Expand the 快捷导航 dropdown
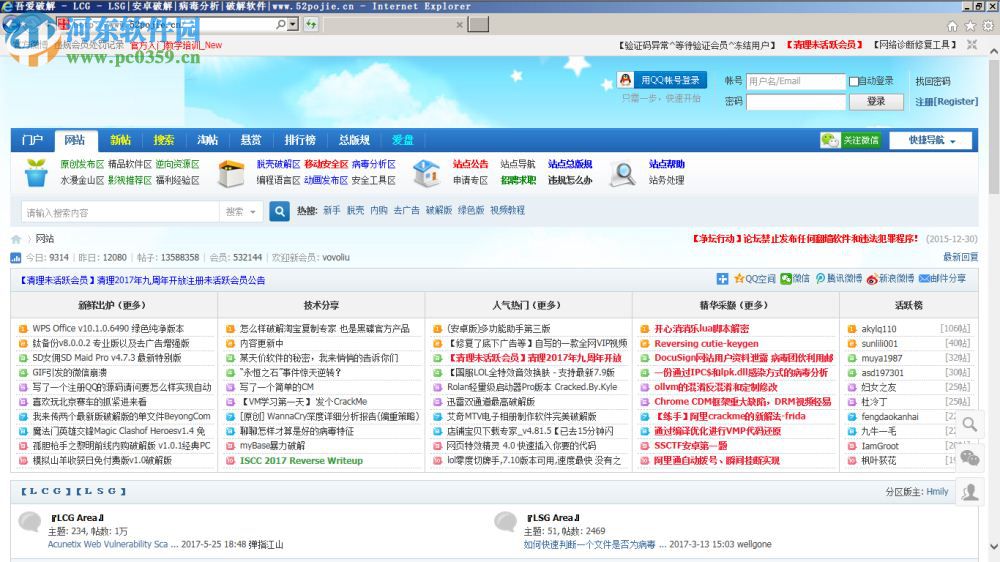This screenshot has width=1000, height=562. click(931, 140)
